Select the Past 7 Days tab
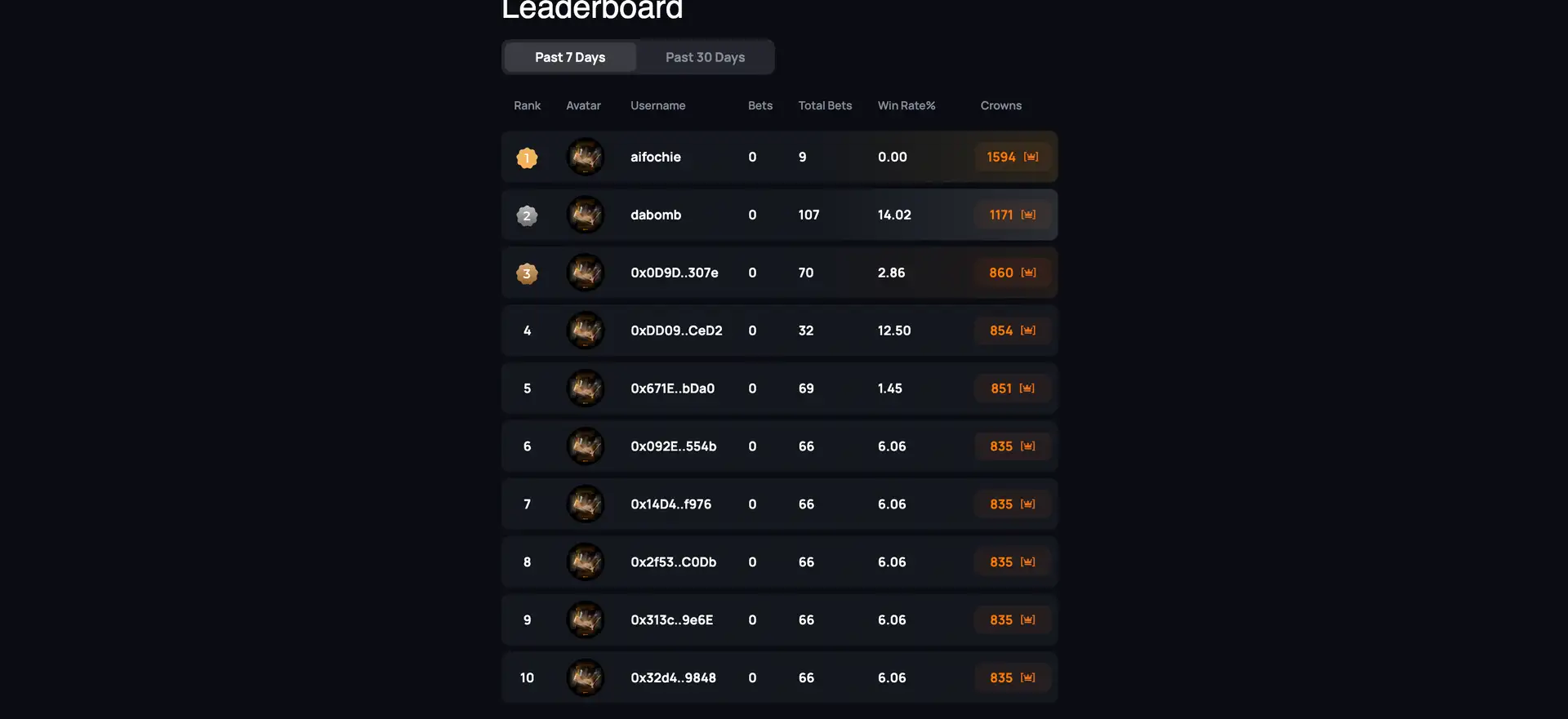1568x719 pixels. (570, 57)
